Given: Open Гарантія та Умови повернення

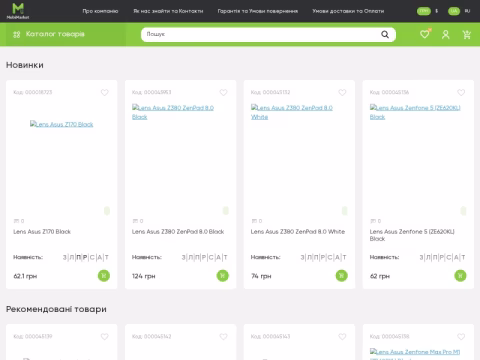Looking at the screenshot, I should (x=258, y=11).
